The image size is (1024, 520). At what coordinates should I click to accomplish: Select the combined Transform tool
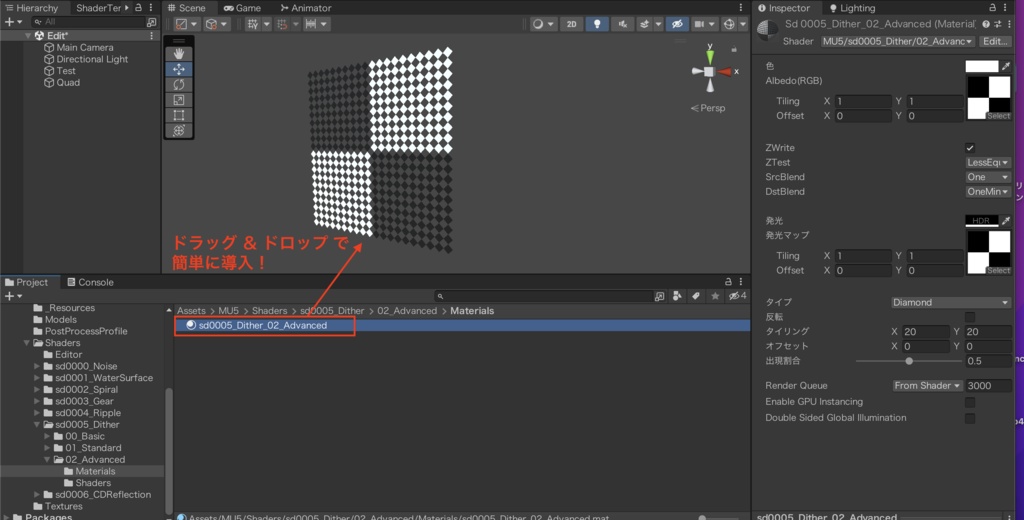[178, 131]
